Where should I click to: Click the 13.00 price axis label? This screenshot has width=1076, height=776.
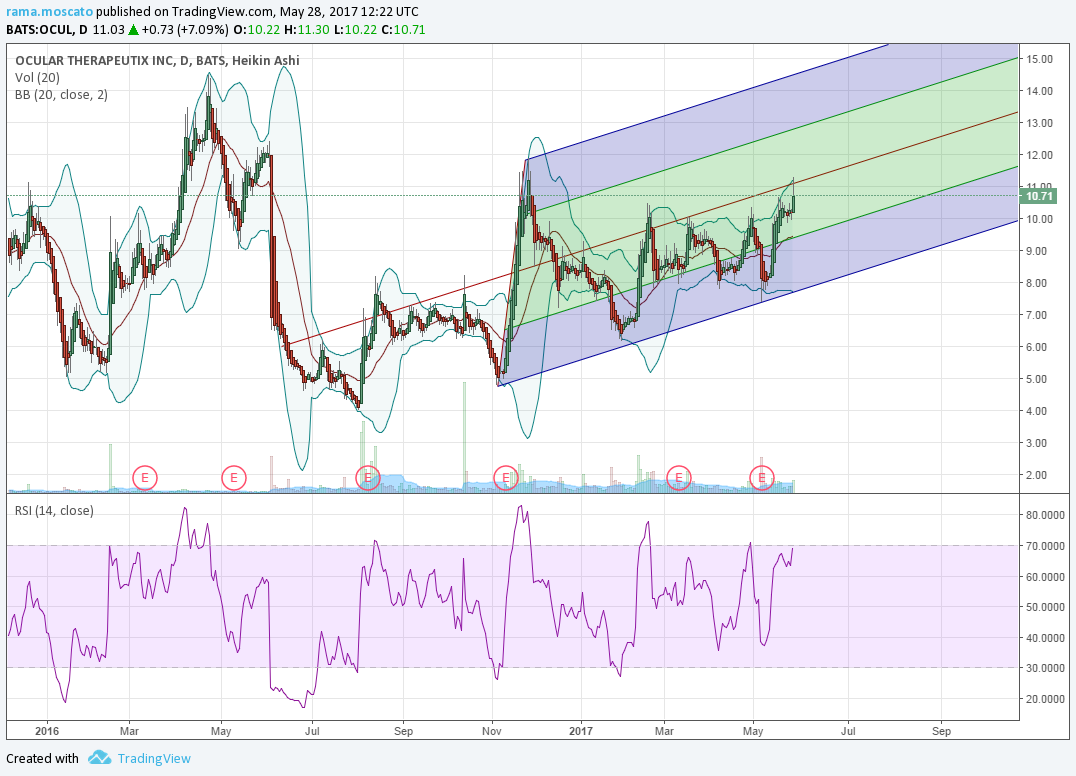click(x=1040, y=123)
